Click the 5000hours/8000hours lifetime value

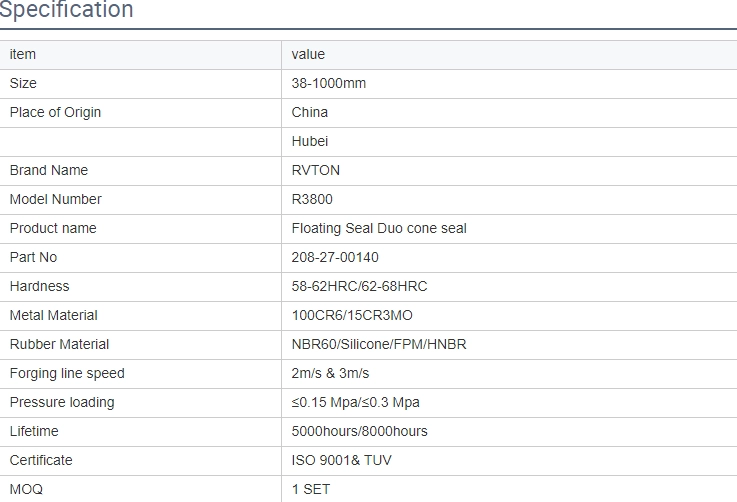pos(359,431)
